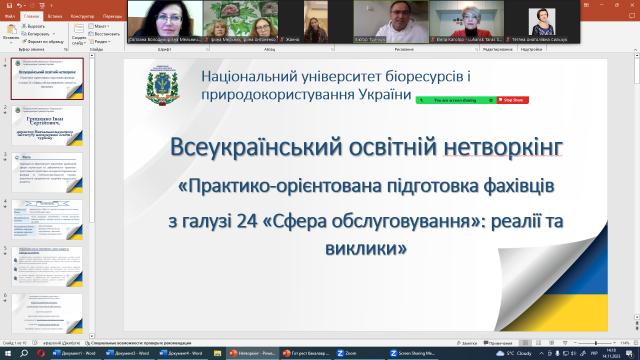Click slide title Всеукраїнський освітній нетворкінг
This screenshot has width=640, height=360.
coord(366,147)
